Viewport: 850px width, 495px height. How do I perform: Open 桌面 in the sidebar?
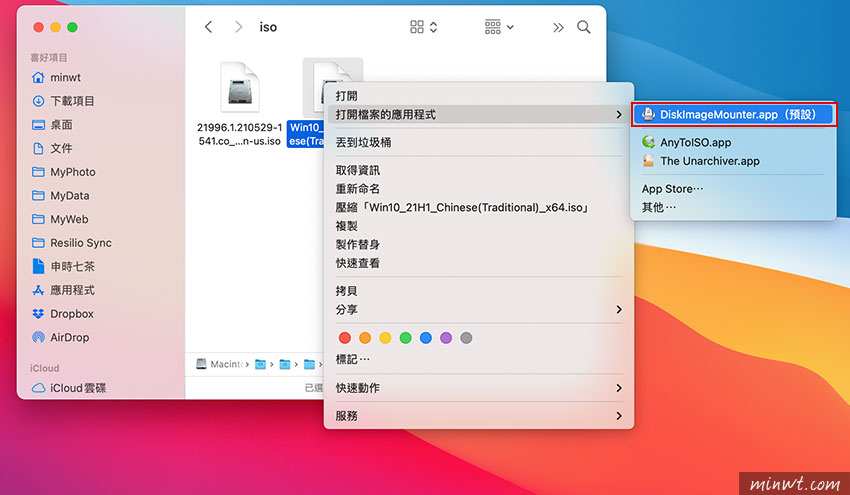click(x=52, y=125)
